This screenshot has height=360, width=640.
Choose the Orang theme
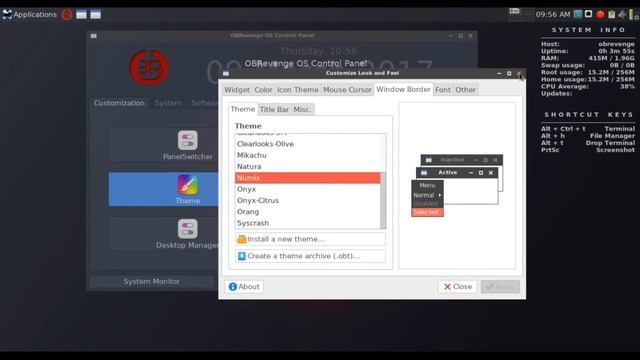tap(307, 212)
